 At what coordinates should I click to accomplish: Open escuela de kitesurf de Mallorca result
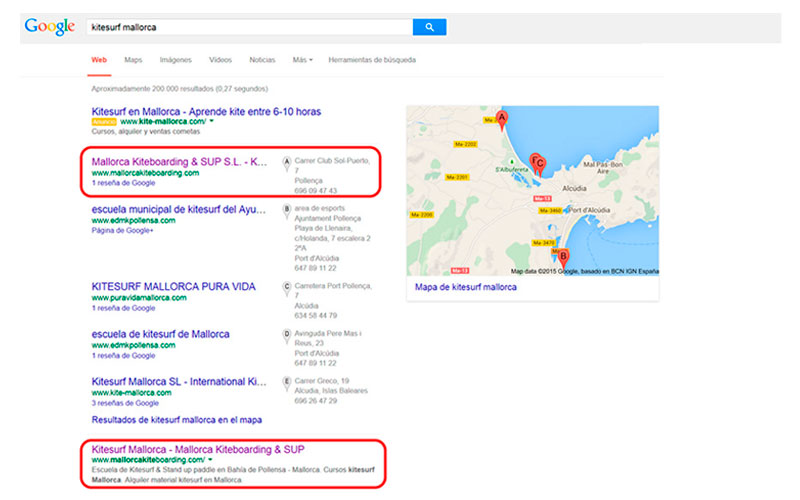pyautogui.click(x=160, y=334)
